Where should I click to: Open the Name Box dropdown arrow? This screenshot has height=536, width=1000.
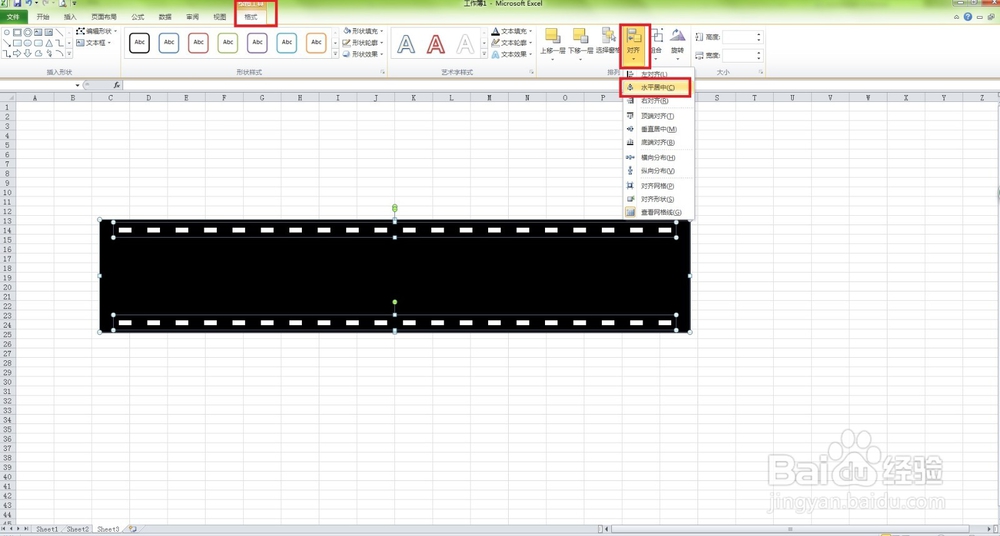[78, 85]
